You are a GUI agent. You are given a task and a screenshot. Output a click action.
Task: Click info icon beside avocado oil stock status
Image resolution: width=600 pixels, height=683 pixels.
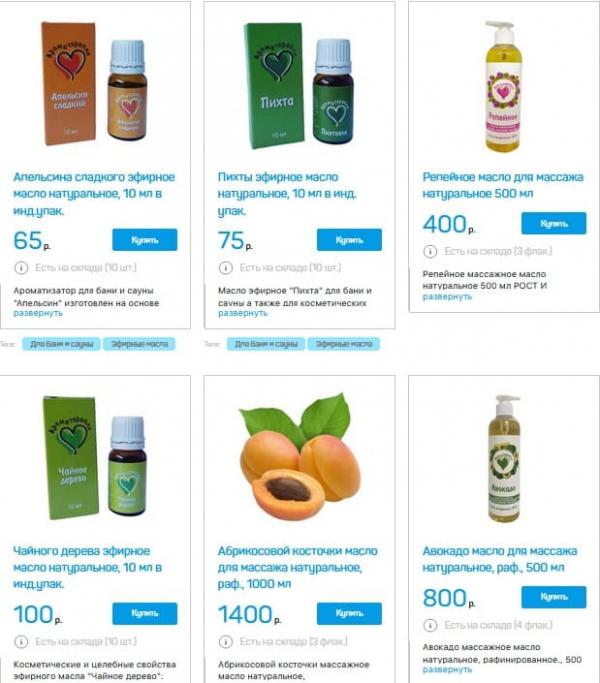430,625
